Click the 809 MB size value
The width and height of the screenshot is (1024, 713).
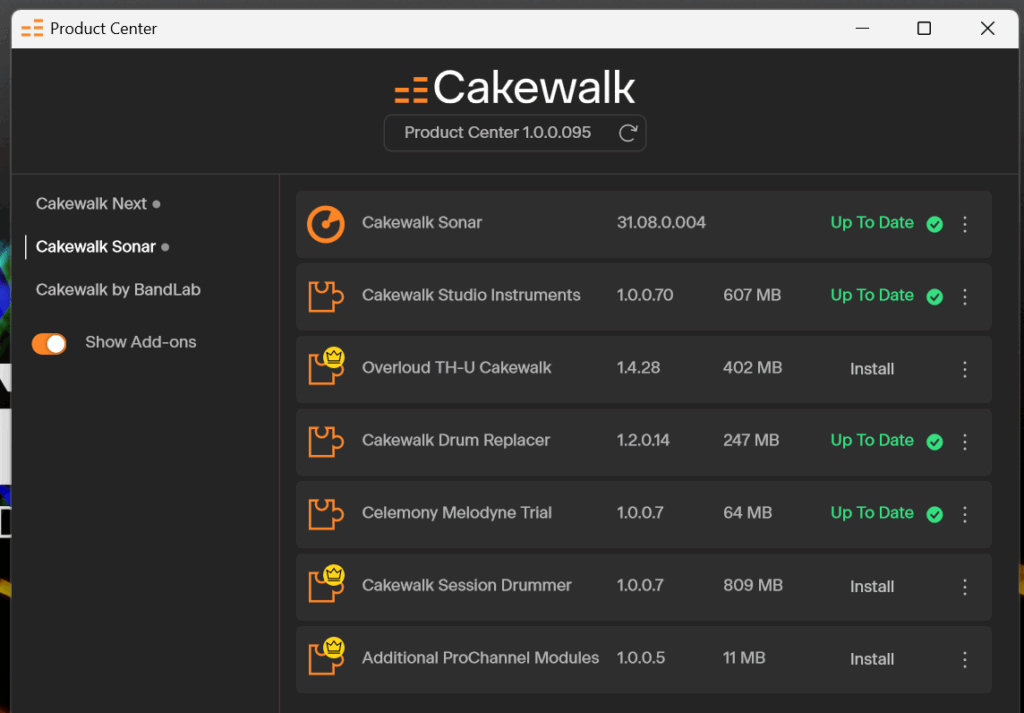752,585
